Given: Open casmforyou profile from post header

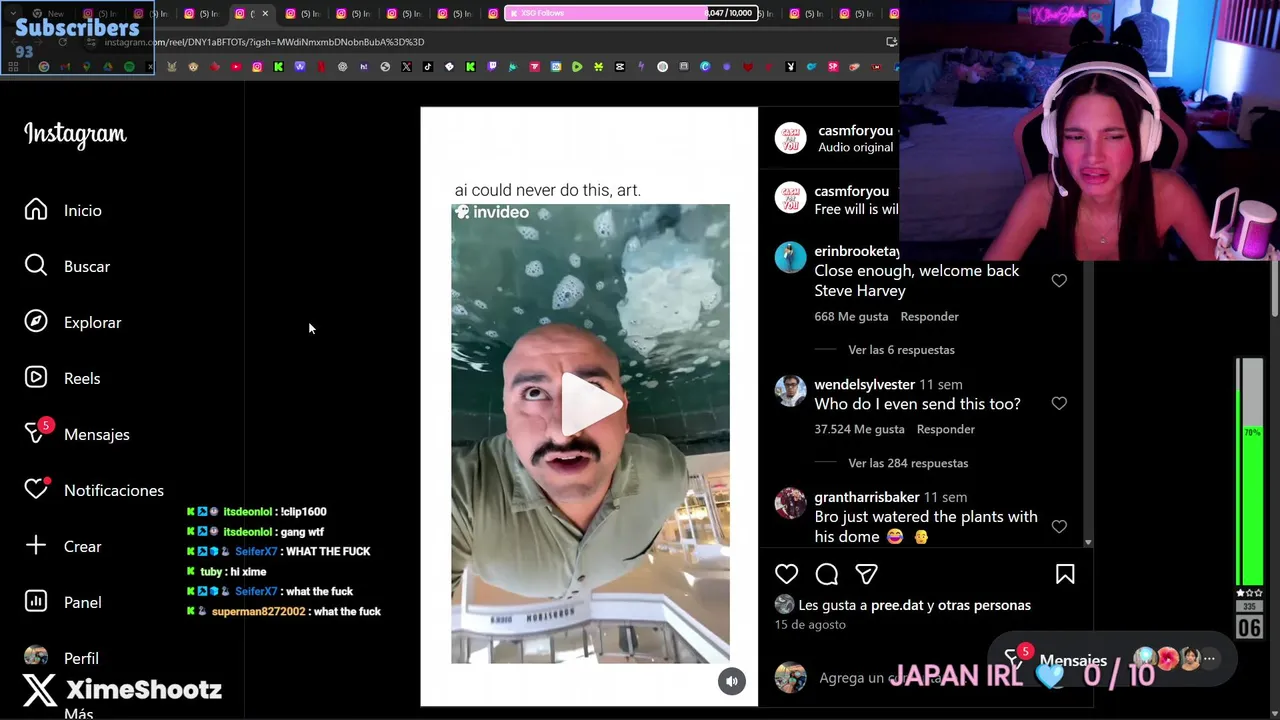Looking at the screenshot, I should pos(855,131).
